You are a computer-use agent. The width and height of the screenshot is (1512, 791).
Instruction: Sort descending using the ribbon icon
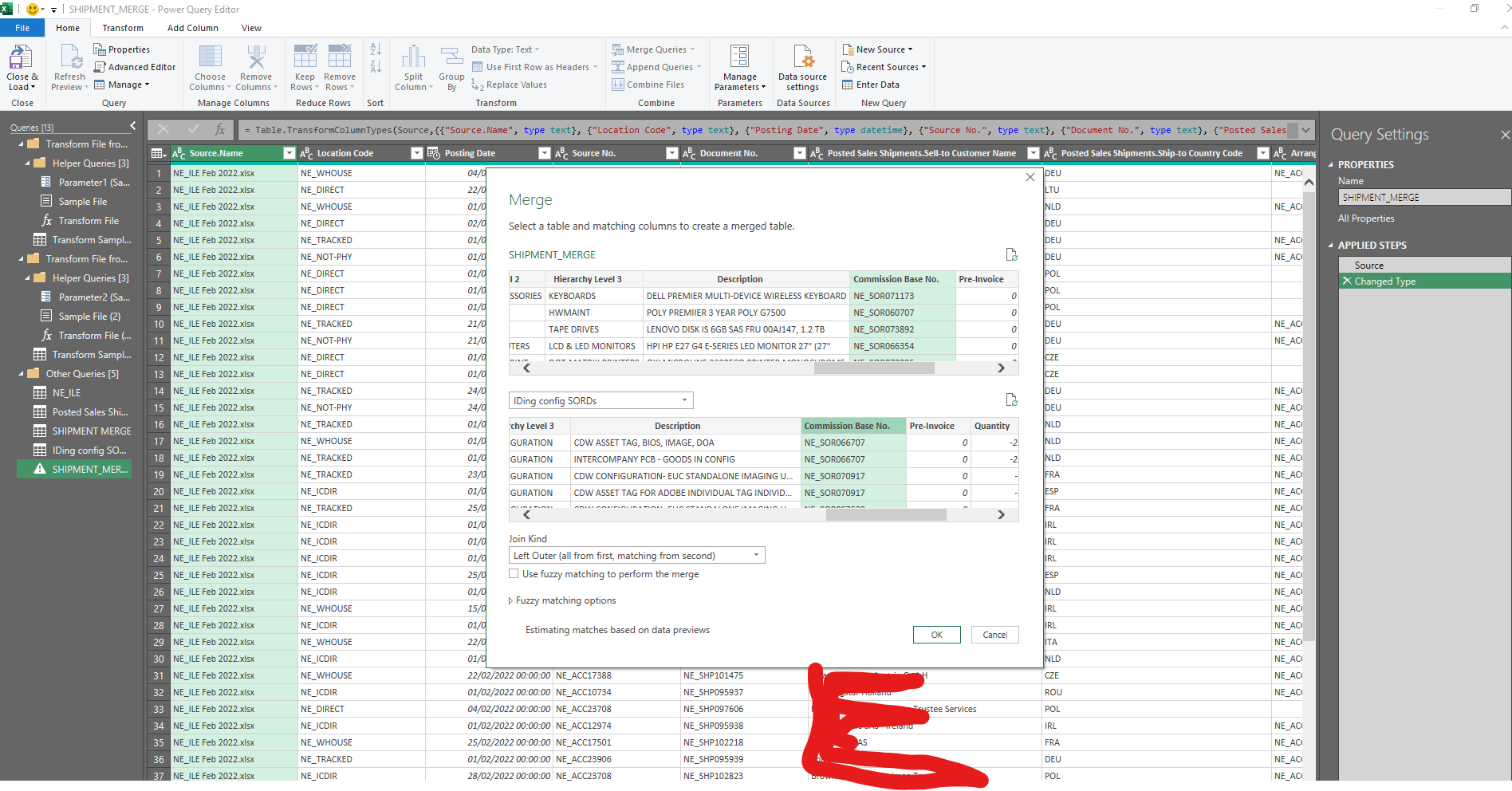pyautogui.click(x=376, y=66)
